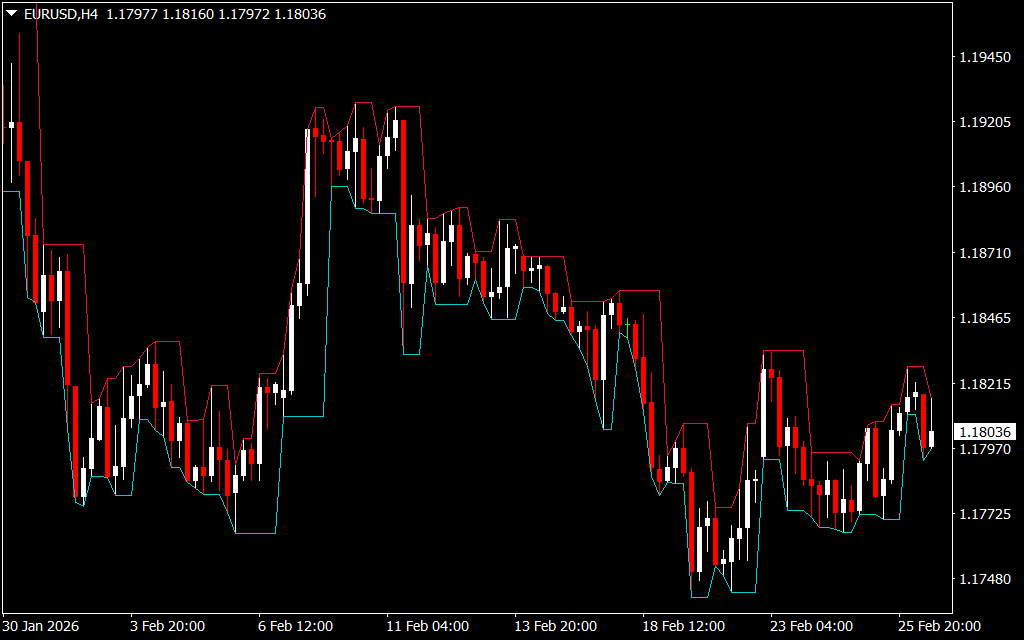Viewport: 1024px width, 640px height.
Task: Click the 1.18710 price scale label
Action: coord(984,254)
